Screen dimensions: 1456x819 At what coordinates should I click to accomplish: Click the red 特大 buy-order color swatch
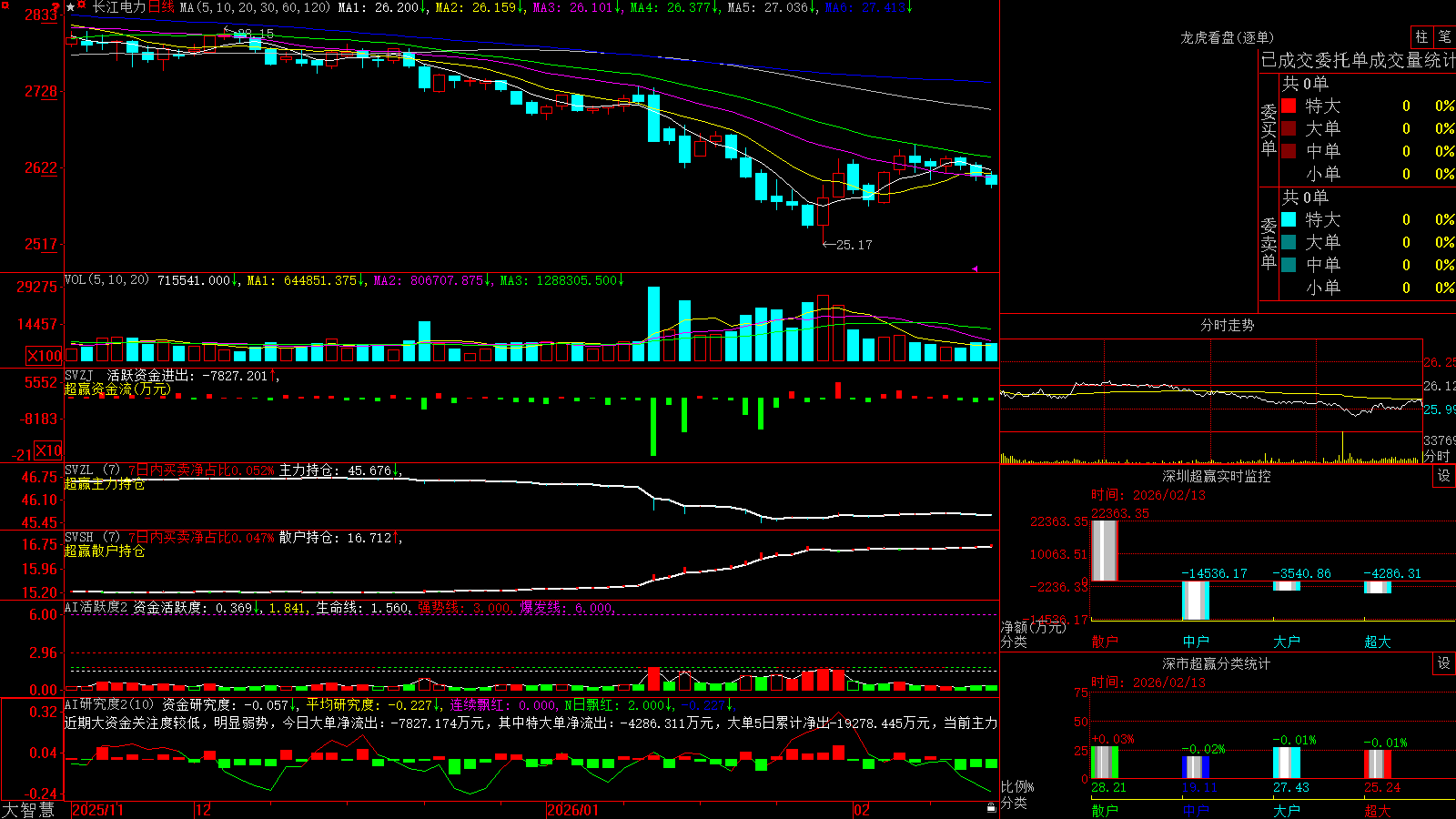tap(1289, 106)
